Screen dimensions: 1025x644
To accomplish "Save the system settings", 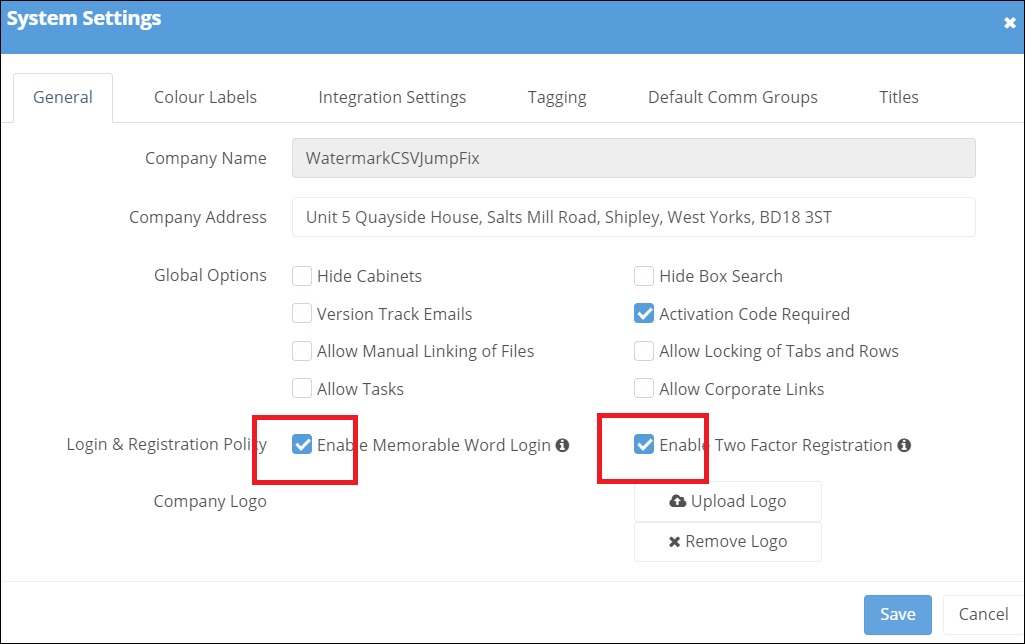I will (898, 615).
